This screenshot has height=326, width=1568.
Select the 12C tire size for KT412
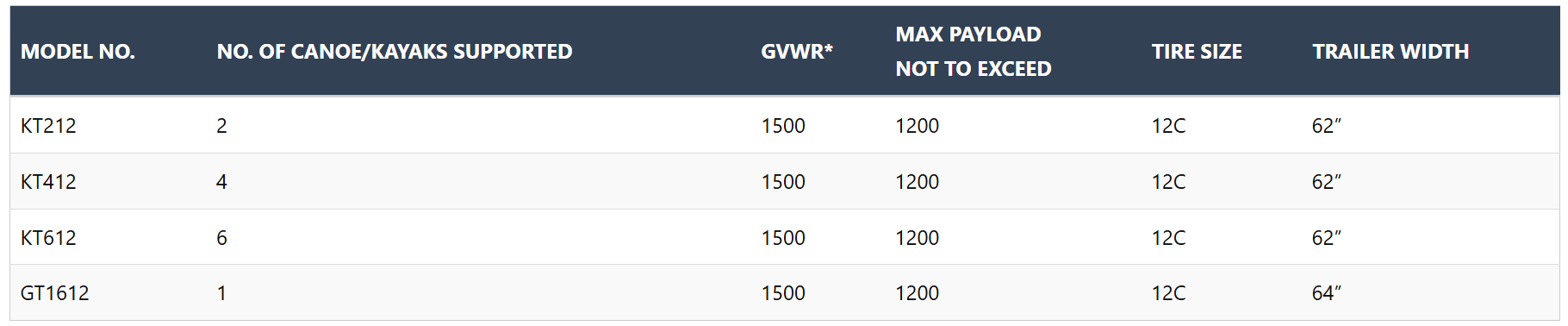(x=1168, y=182)
